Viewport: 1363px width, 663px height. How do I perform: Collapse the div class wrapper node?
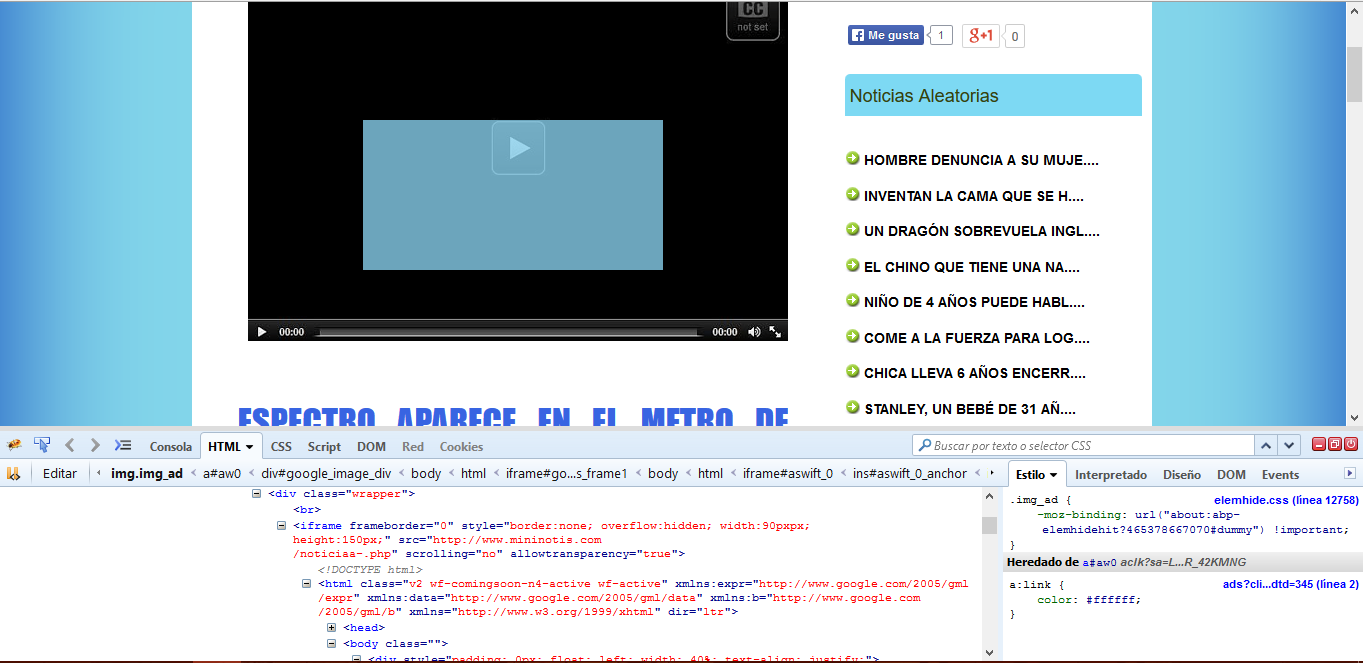click(x=256, y=494)
